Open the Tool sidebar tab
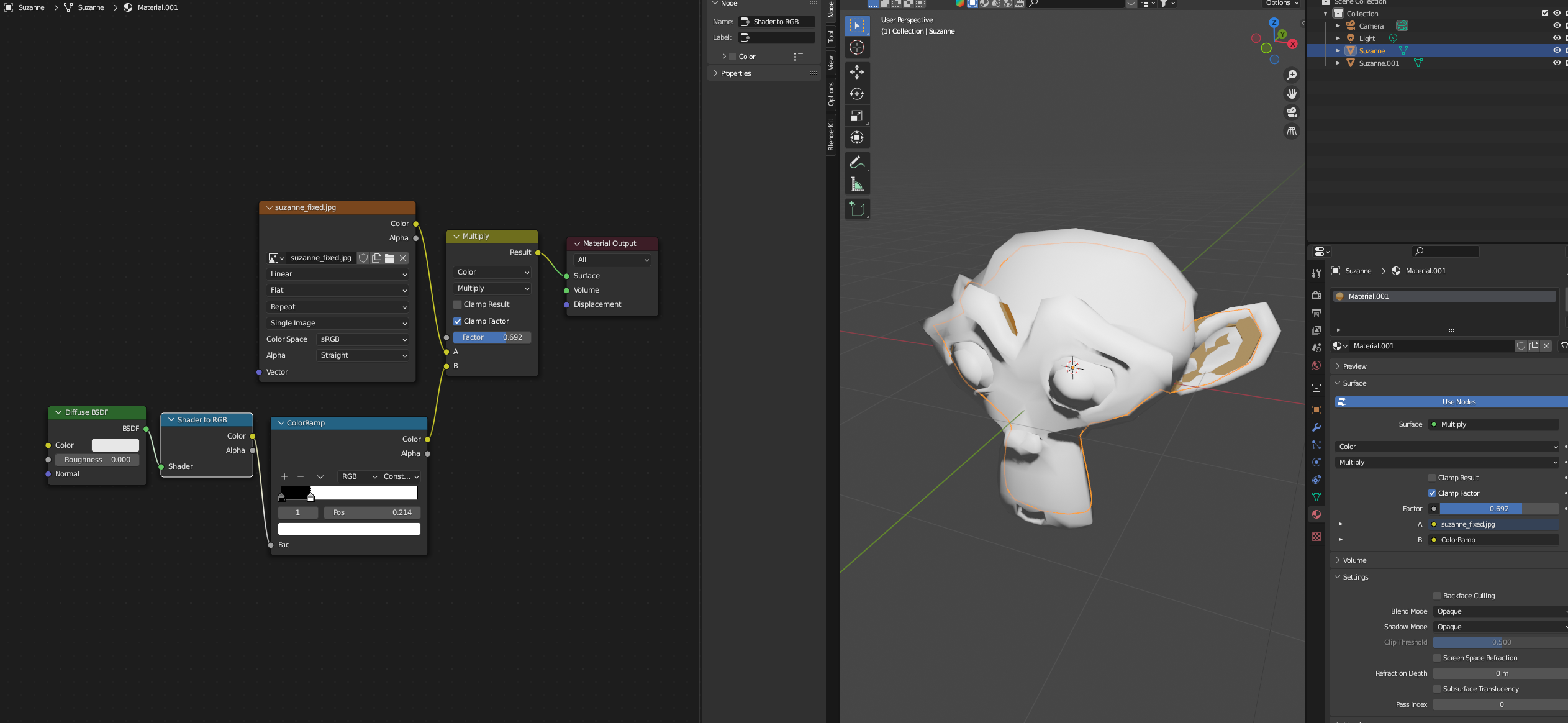Screen dimensions: 1568x723 (x=831, y=37)
